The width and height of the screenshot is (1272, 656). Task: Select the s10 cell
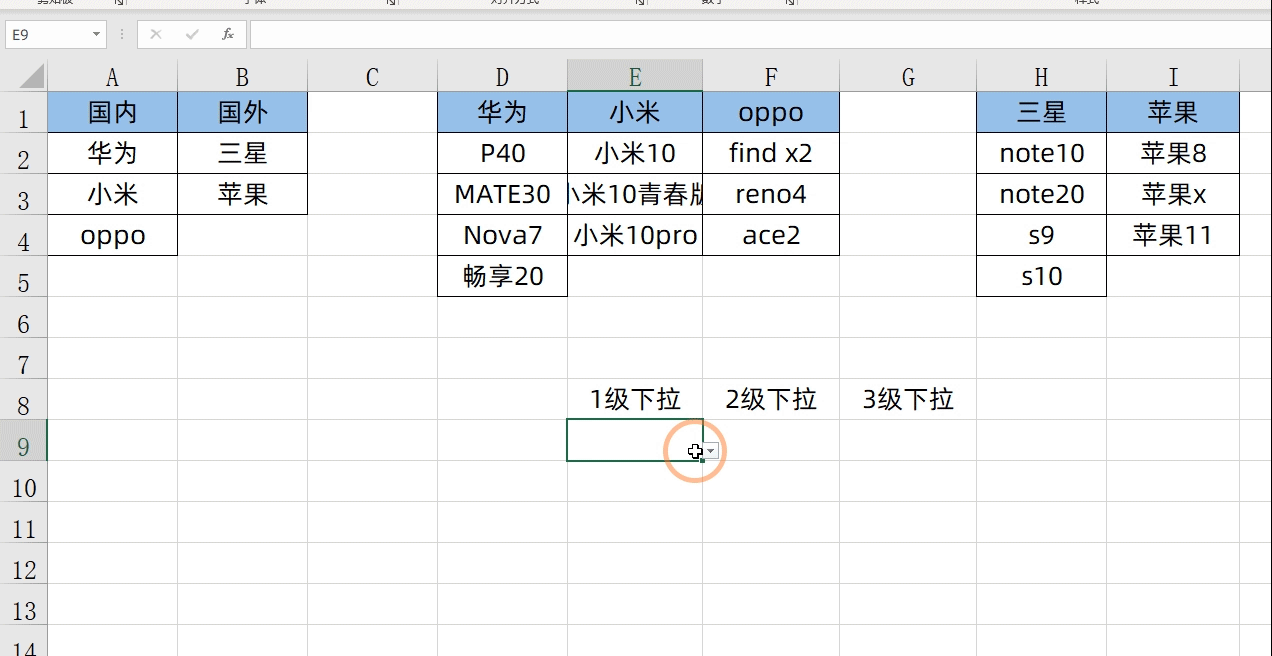tap(1041, 276)
